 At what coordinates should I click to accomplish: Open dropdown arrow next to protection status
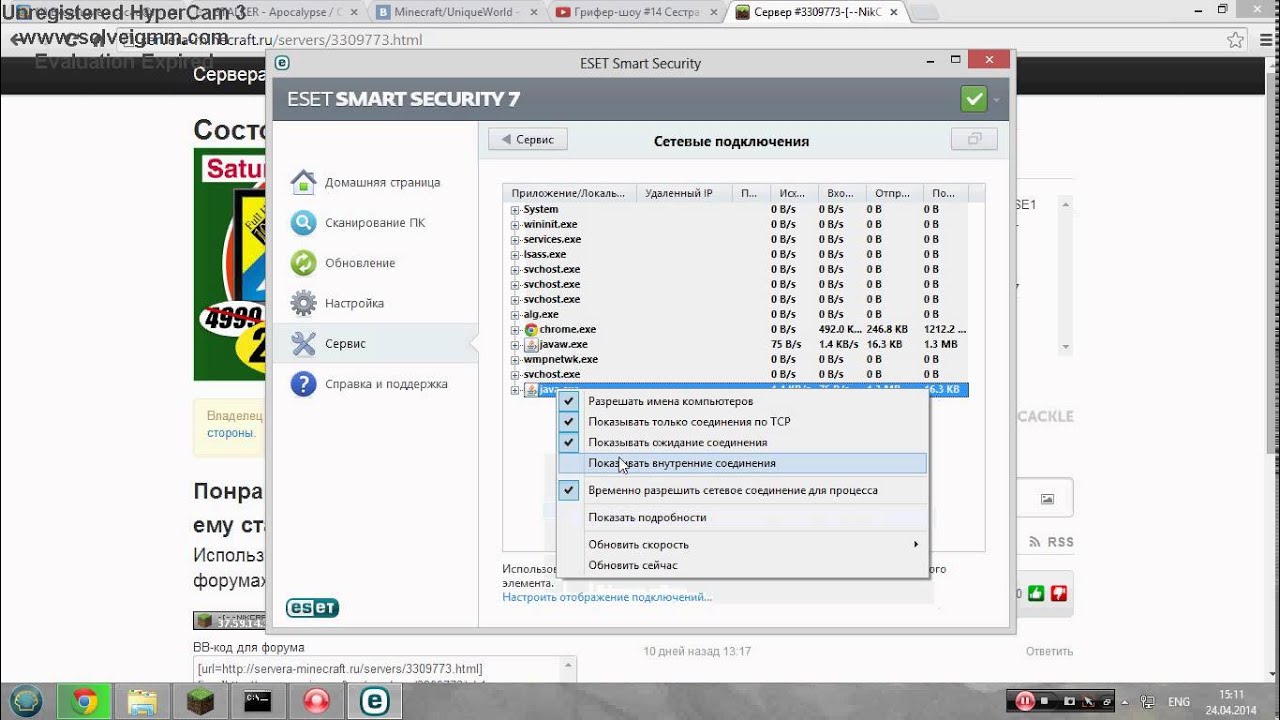tap(996, 100)
